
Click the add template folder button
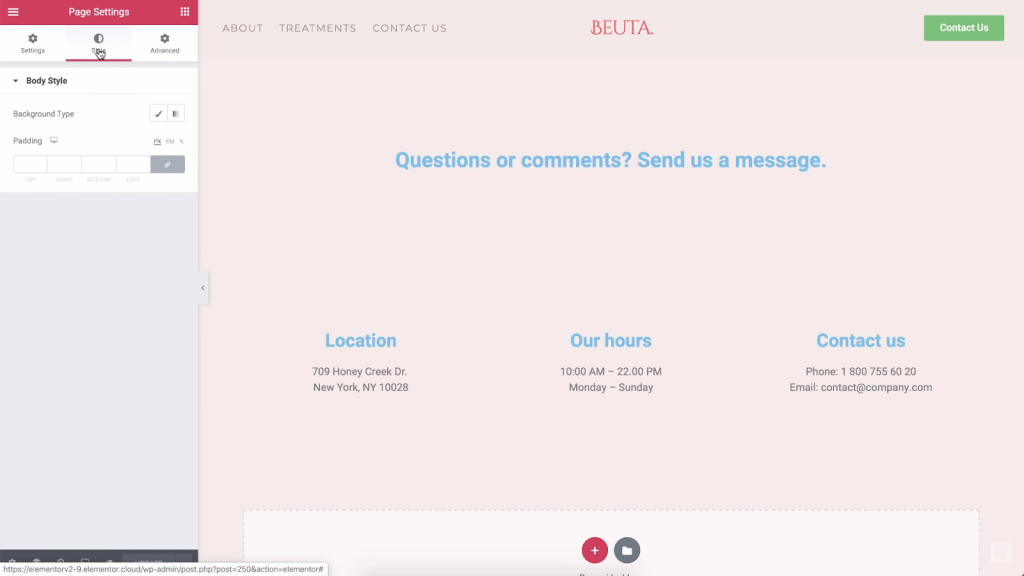pos(627,550)
